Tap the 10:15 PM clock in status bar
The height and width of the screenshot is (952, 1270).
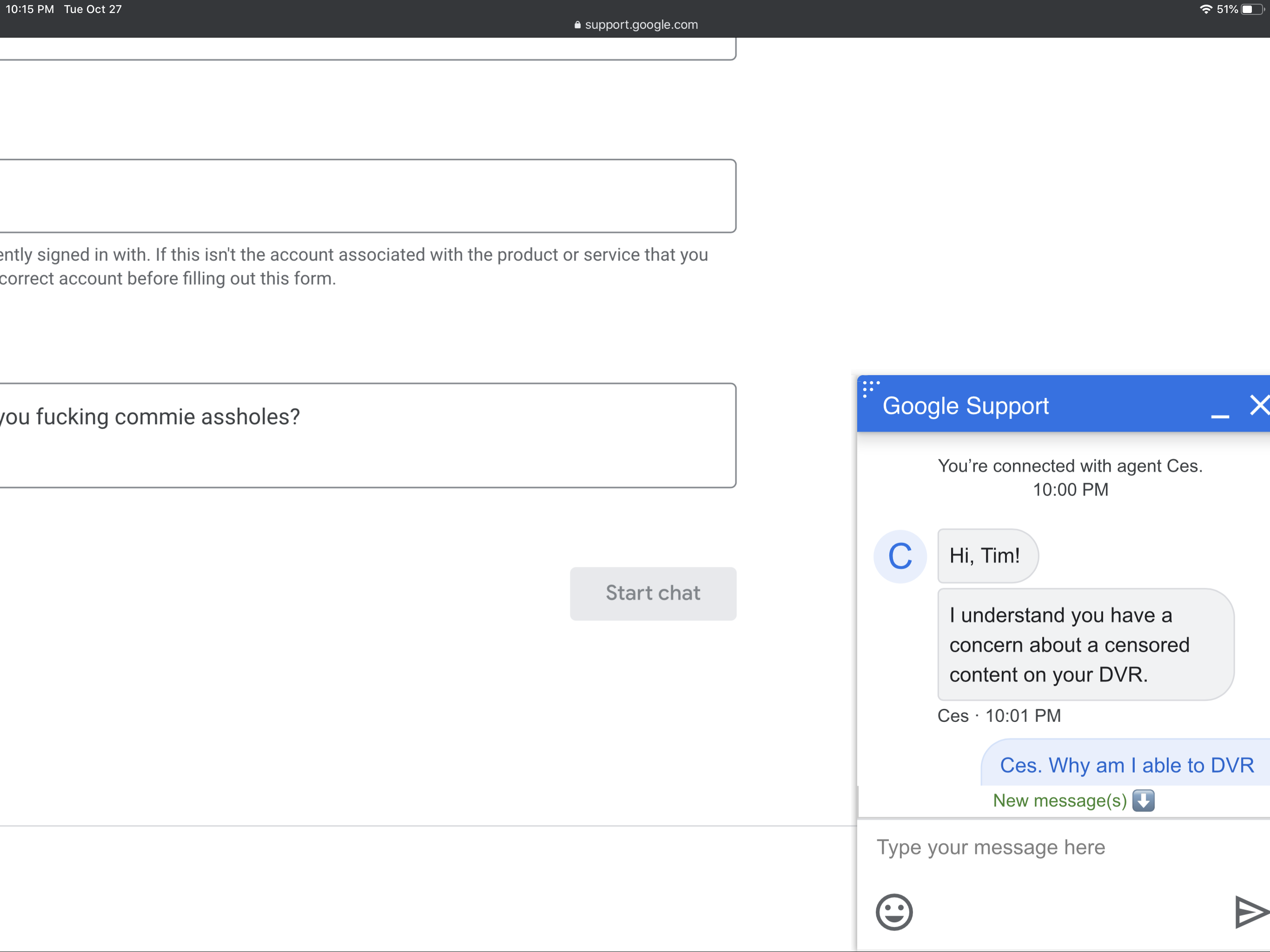(30, 9)
